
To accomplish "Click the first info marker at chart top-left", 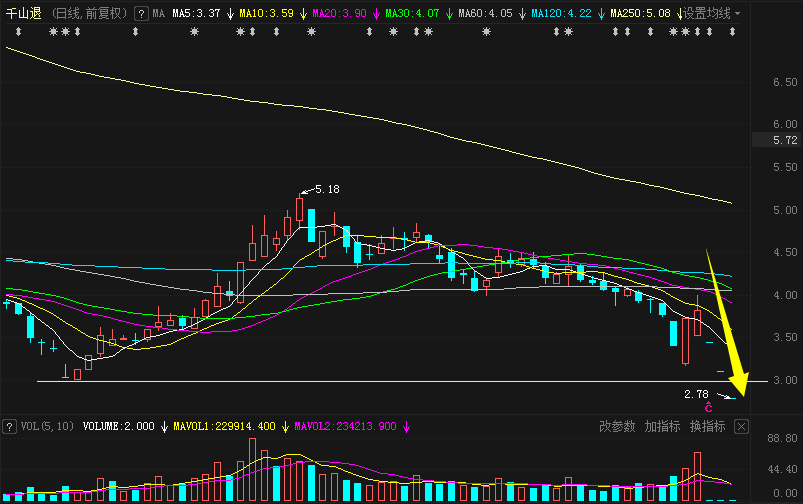I will (x=18, y=32).
